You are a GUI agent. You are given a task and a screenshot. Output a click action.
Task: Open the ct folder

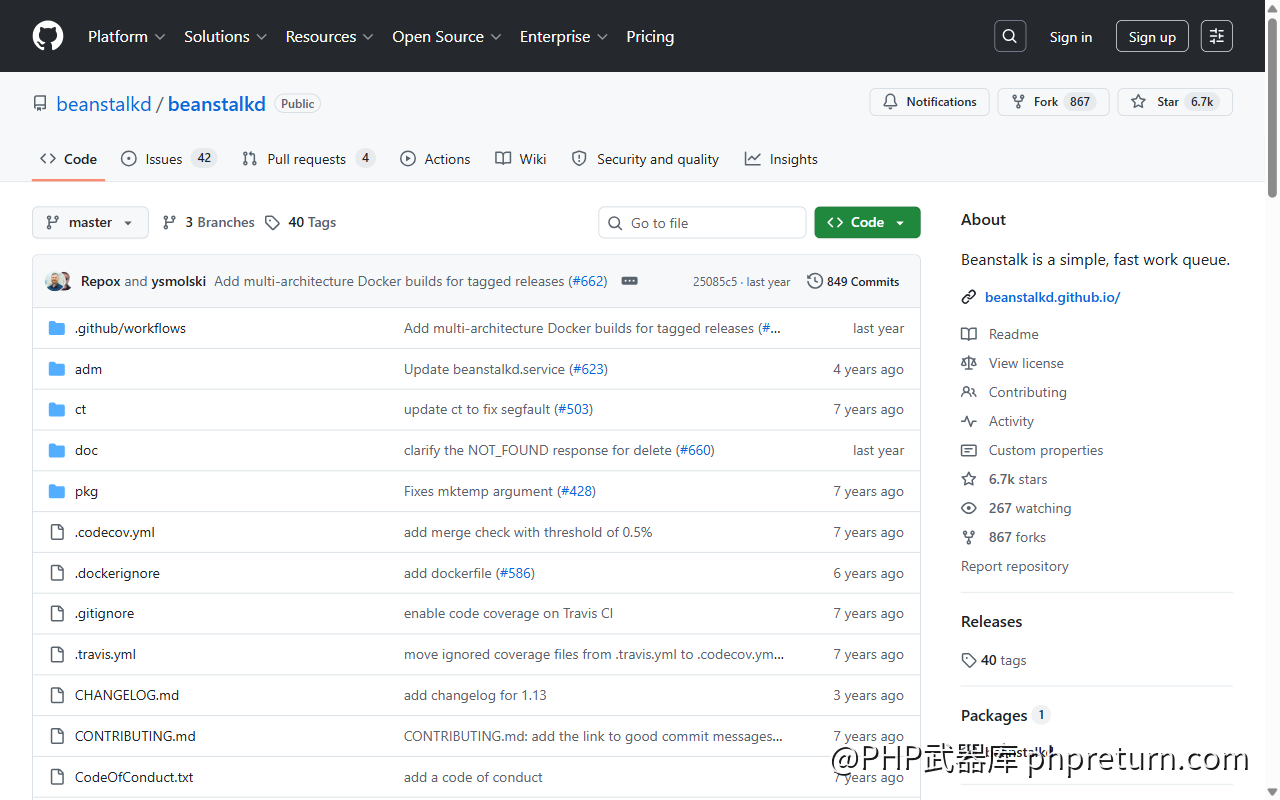tap(81, 409)
